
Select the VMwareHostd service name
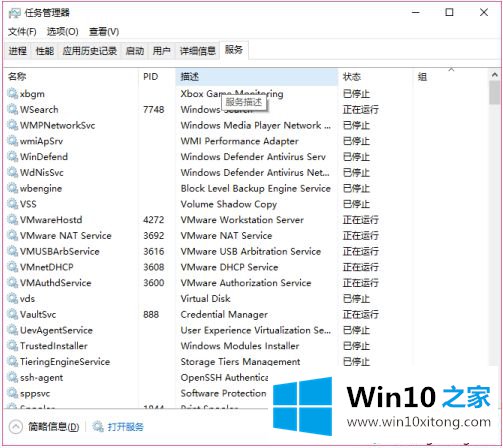[x=51, y=220]
